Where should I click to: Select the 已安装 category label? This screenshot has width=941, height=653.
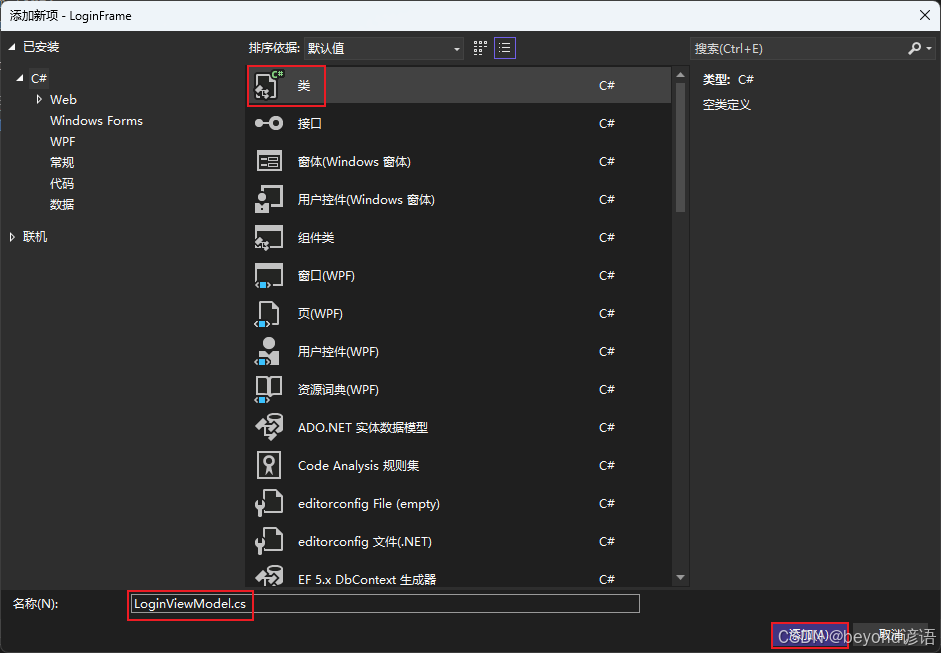pyautogui.click(x=41, y=47)
